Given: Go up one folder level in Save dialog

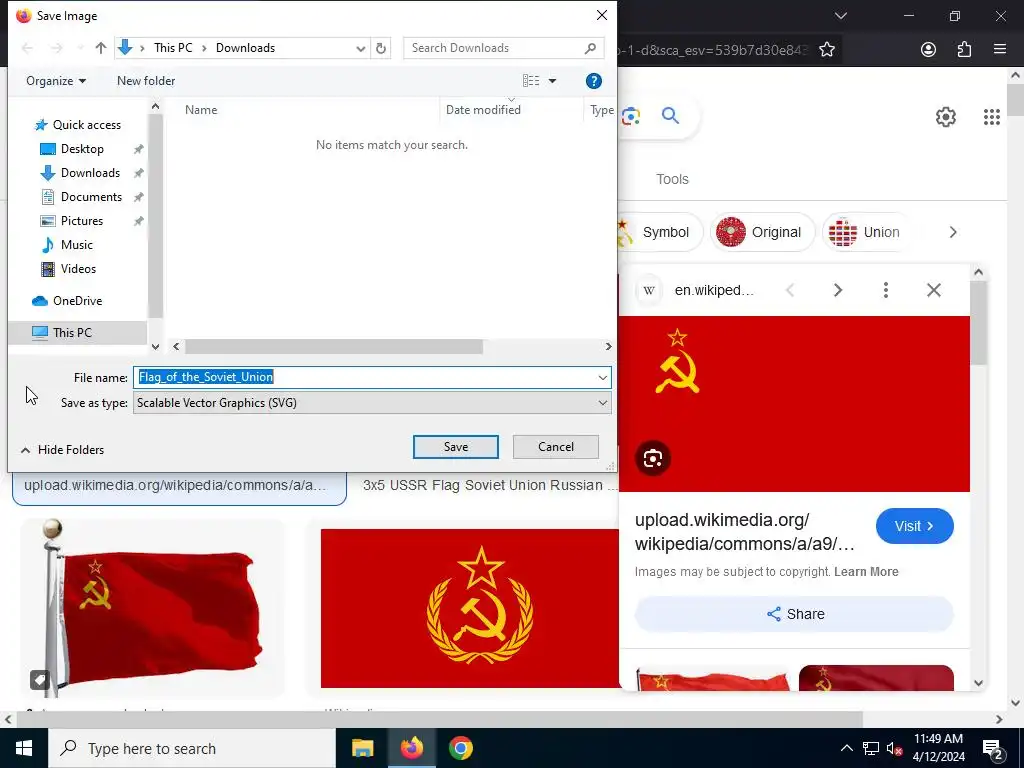Looking at the screenshot, I should (x=101, y=48).
